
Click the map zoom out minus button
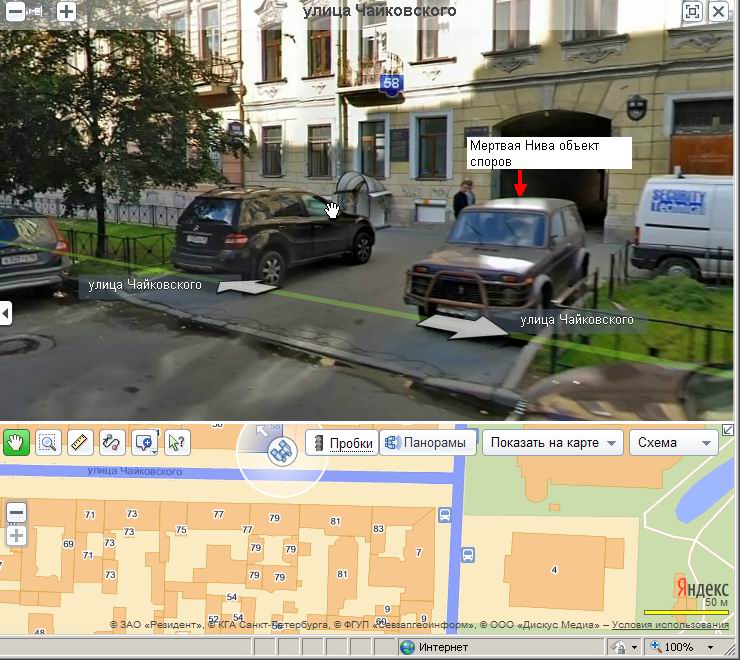[16, 514]
